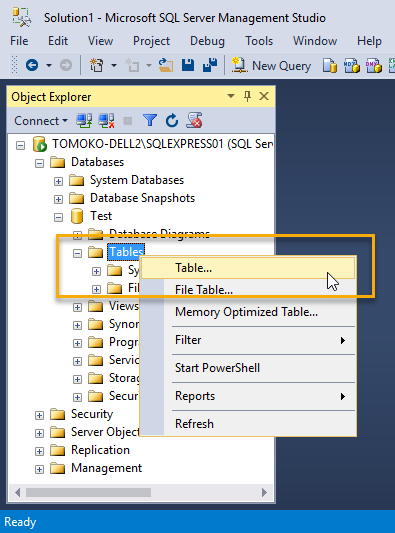Click the Navigate Backward arrow icon
The height and width of the screenshot is (533, 395).
32,65
